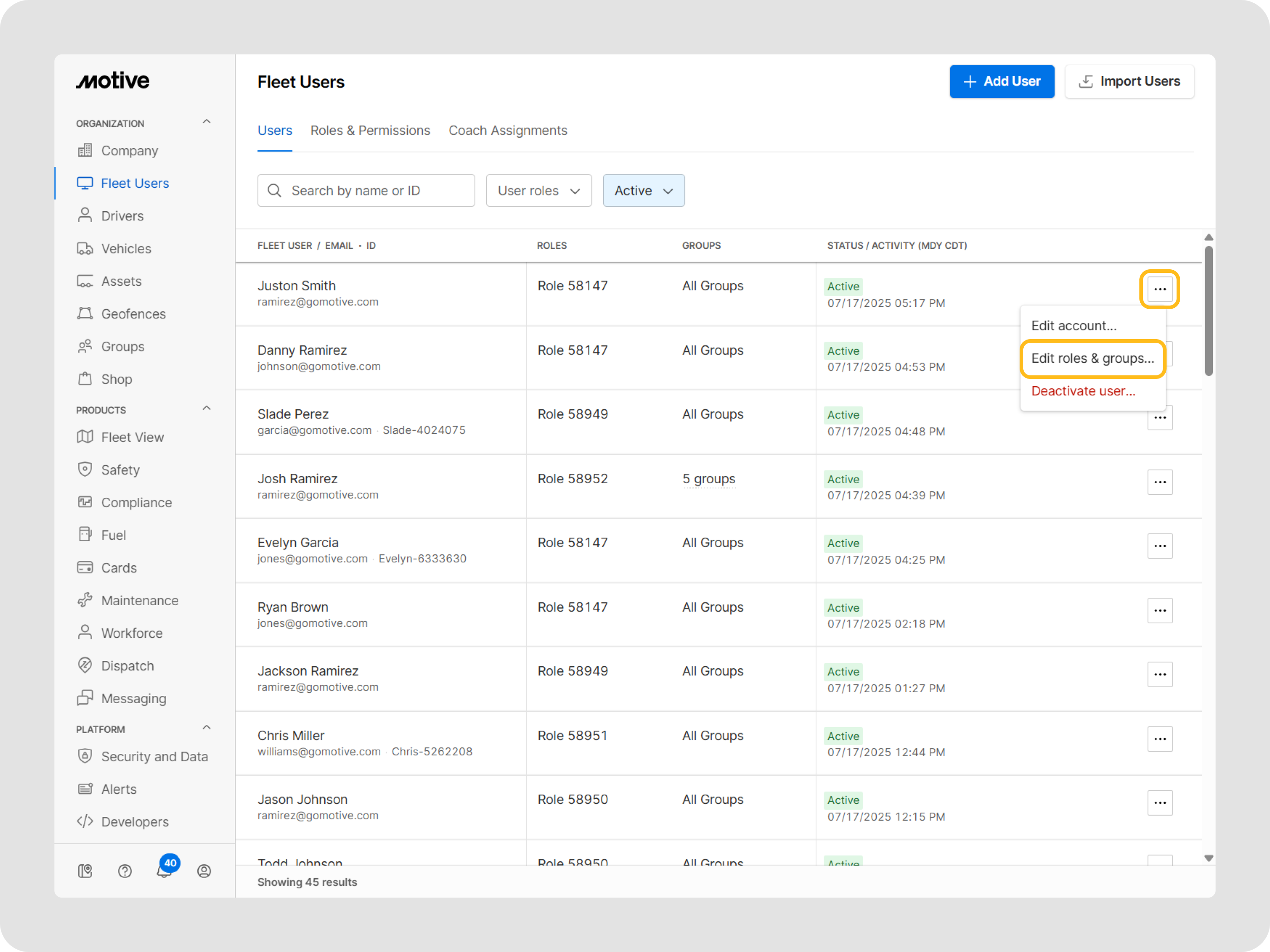Switch to Roles & Permissions tab
This screenshot has height=952, width=1270.
(x=370, y=131)
